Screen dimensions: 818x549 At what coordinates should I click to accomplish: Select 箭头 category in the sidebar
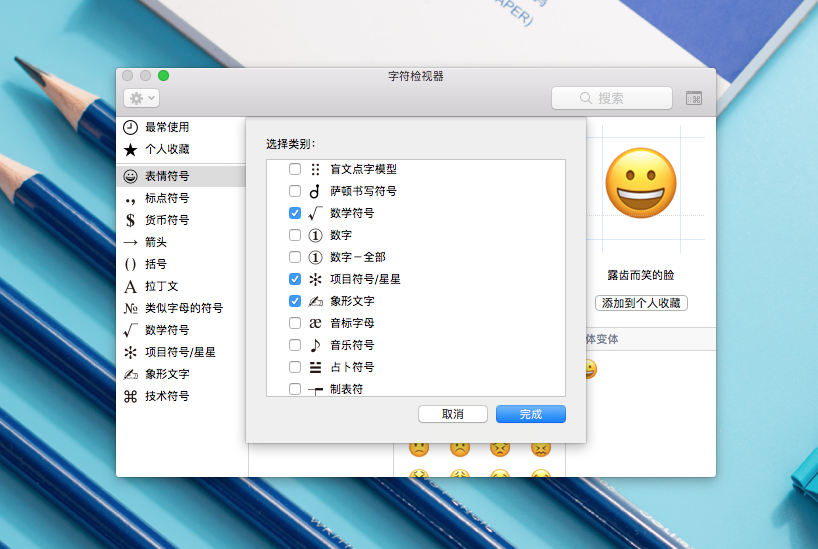click(x=183, y=242)
